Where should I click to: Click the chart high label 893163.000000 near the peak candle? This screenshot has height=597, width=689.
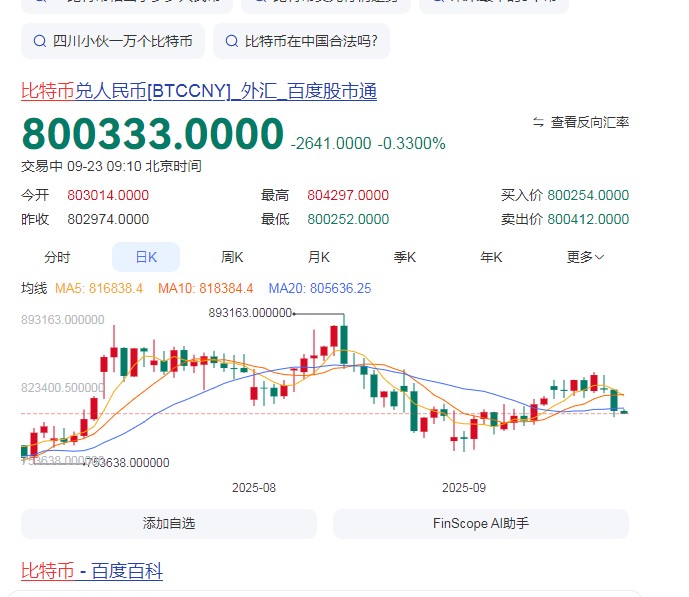click(x=250, y=313)
